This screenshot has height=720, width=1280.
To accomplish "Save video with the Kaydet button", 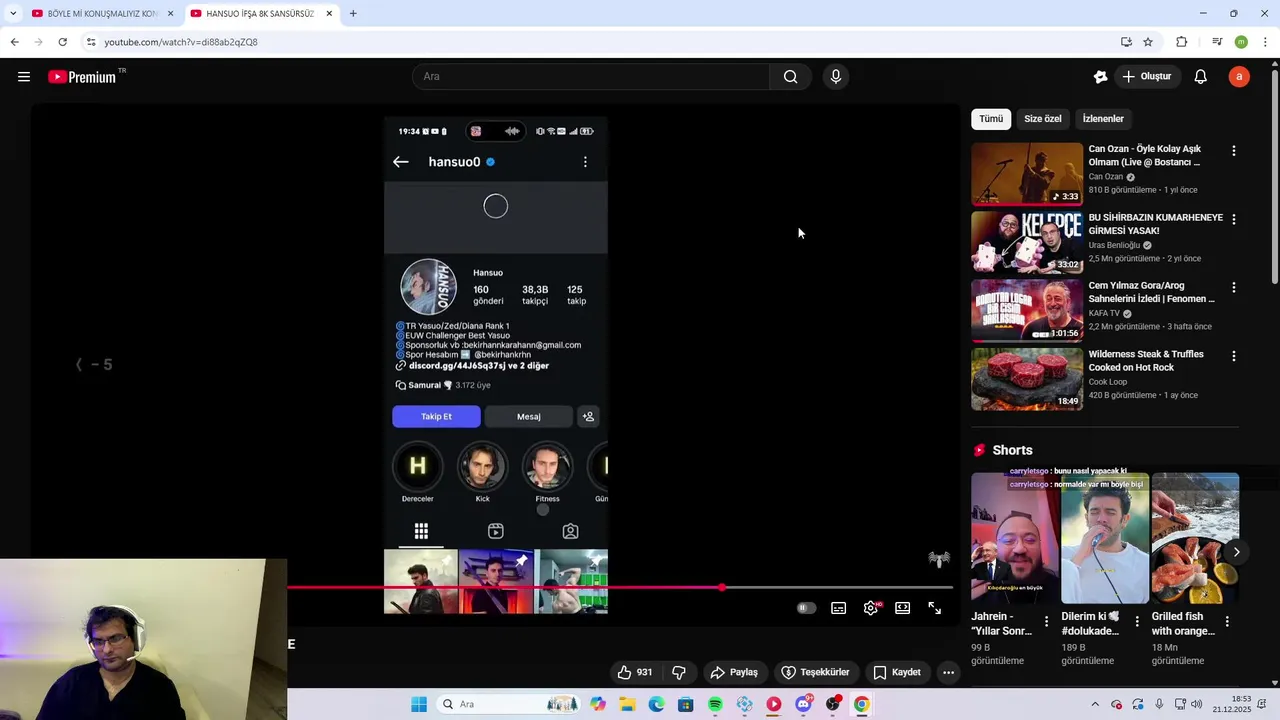I will [x=897, y=672].
